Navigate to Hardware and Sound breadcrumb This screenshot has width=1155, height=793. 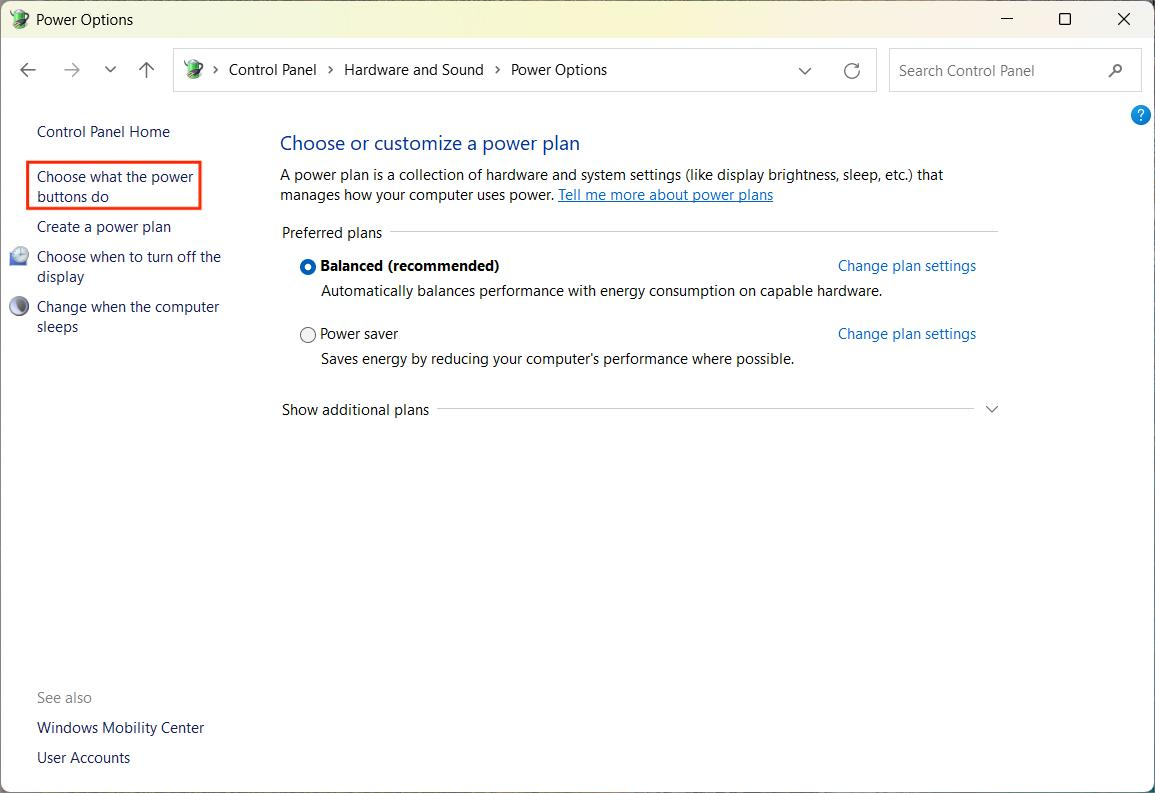tap(413, 69)
